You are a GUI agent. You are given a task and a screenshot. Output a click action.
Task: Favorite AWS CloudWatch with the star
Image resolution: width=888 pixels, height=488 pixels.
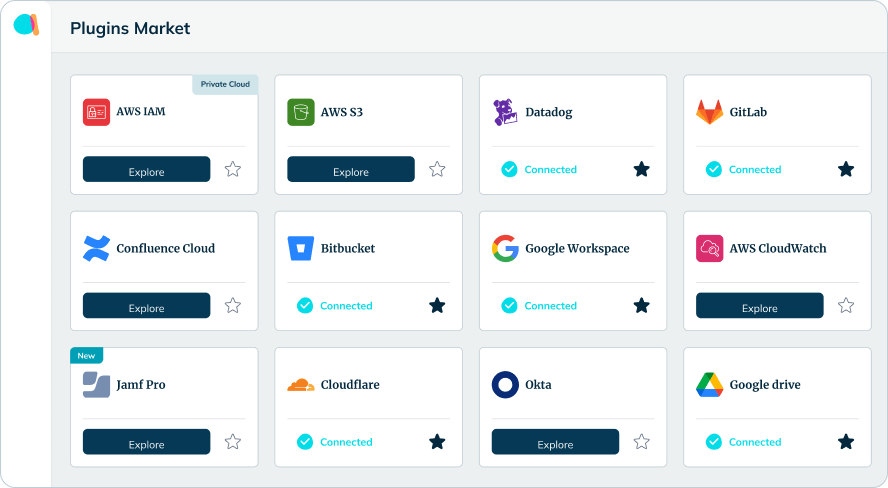pyautogui.click(x=846, y=306)
